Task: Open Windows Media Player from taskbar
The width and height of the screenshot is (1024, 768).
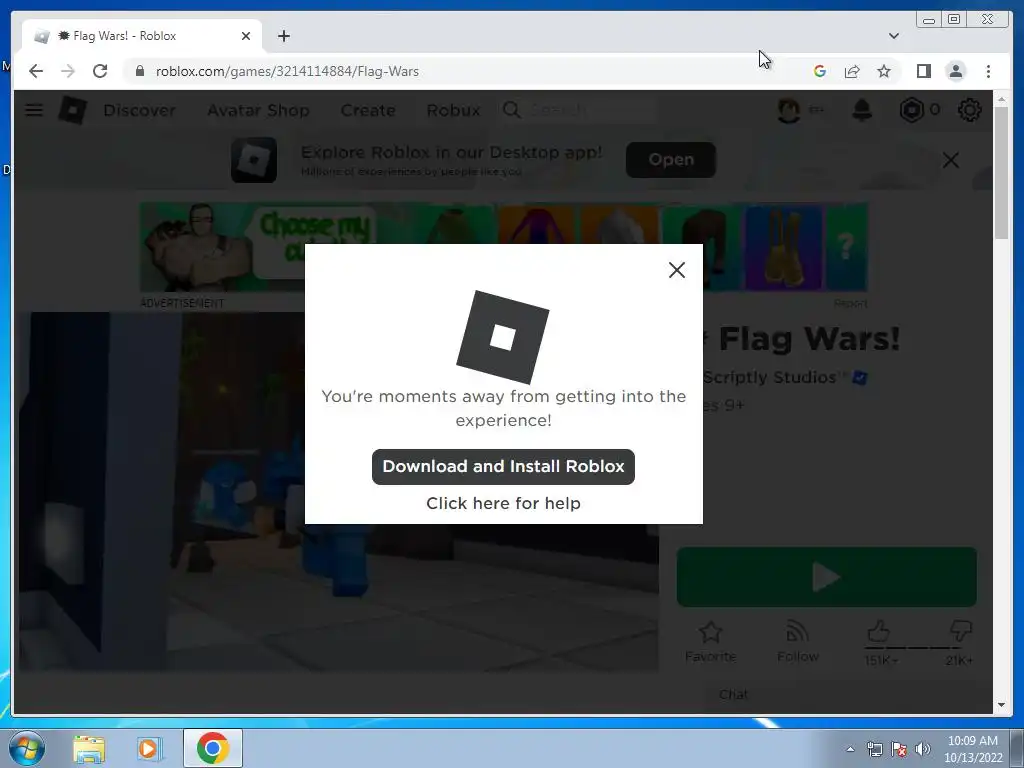Action: [x=149, y=749]
